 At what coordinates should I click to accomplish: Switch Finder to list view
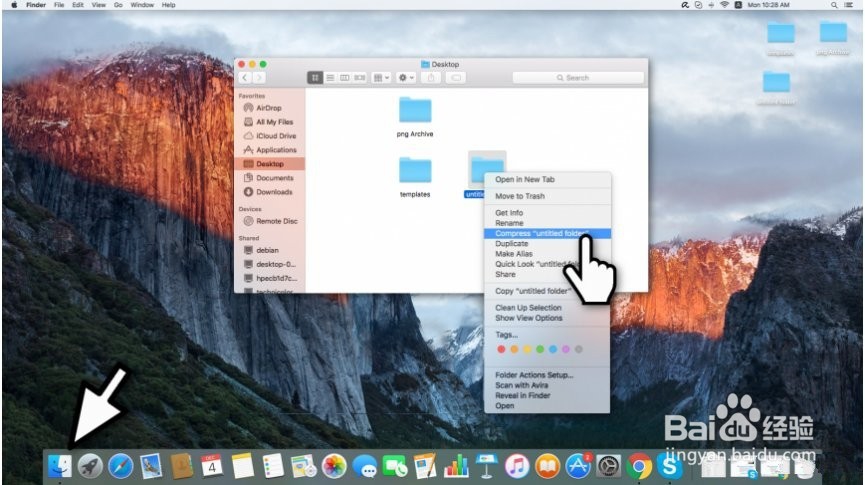coord(330,78)
